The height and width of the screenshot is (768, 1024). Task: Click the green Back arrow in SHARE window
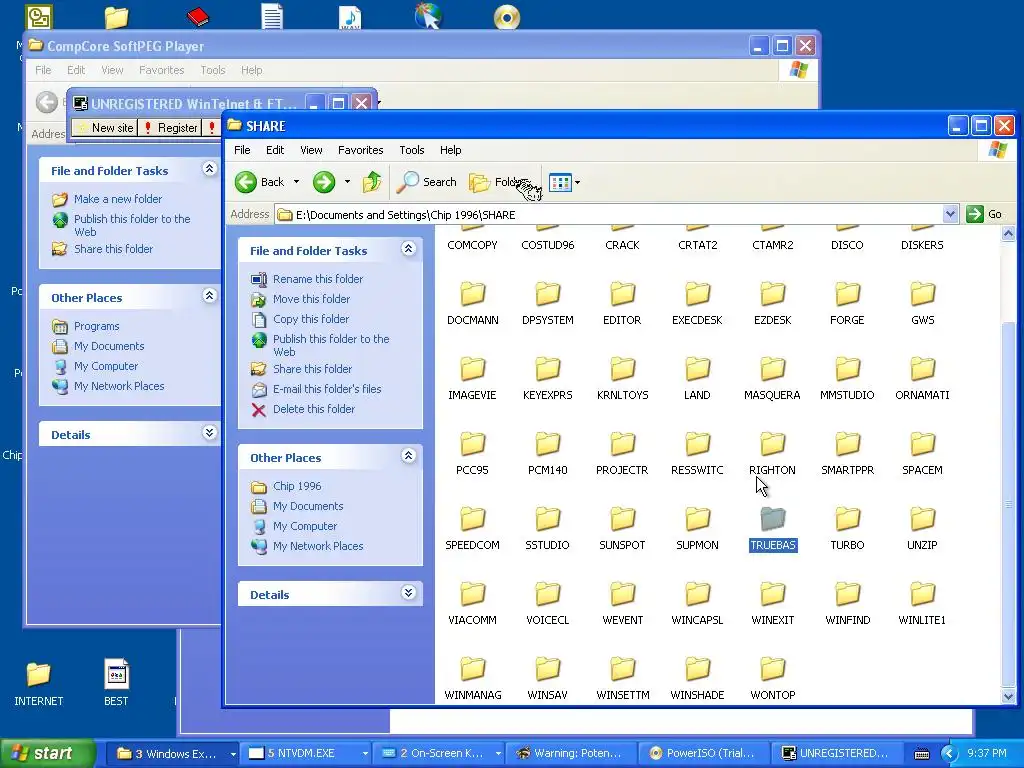point(246,182)
